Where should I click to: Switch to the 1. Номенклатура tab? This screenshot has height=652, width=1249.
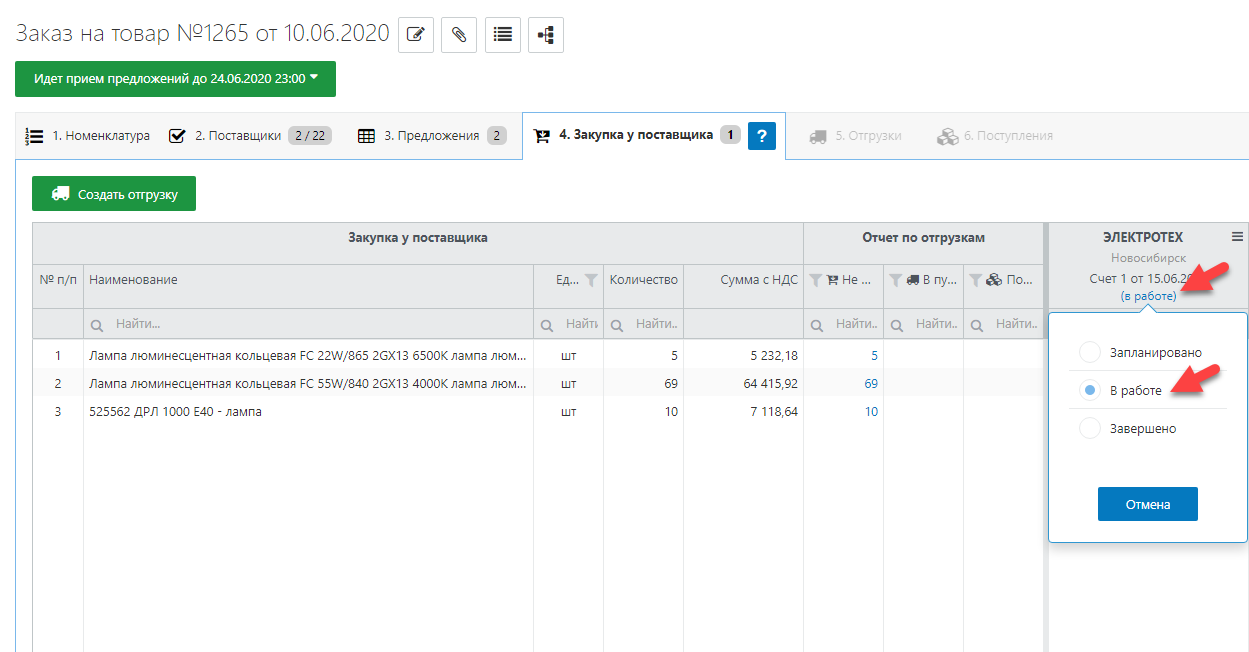(x=88, y=136)
